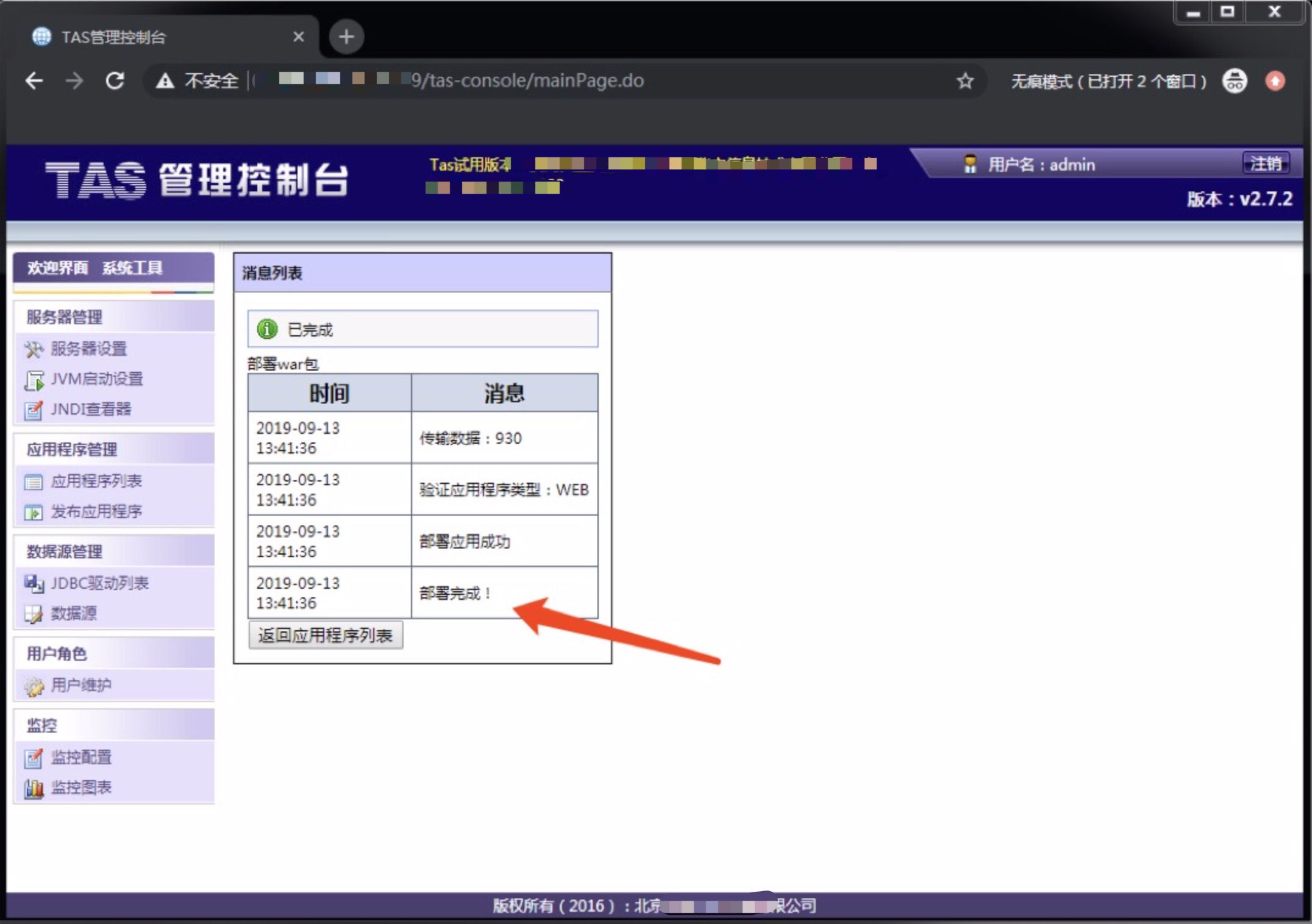The height and width of the screenshot is (924, 1312).
Task: Click the 服务器设置 wrench icon
Action: pos(34,349)
